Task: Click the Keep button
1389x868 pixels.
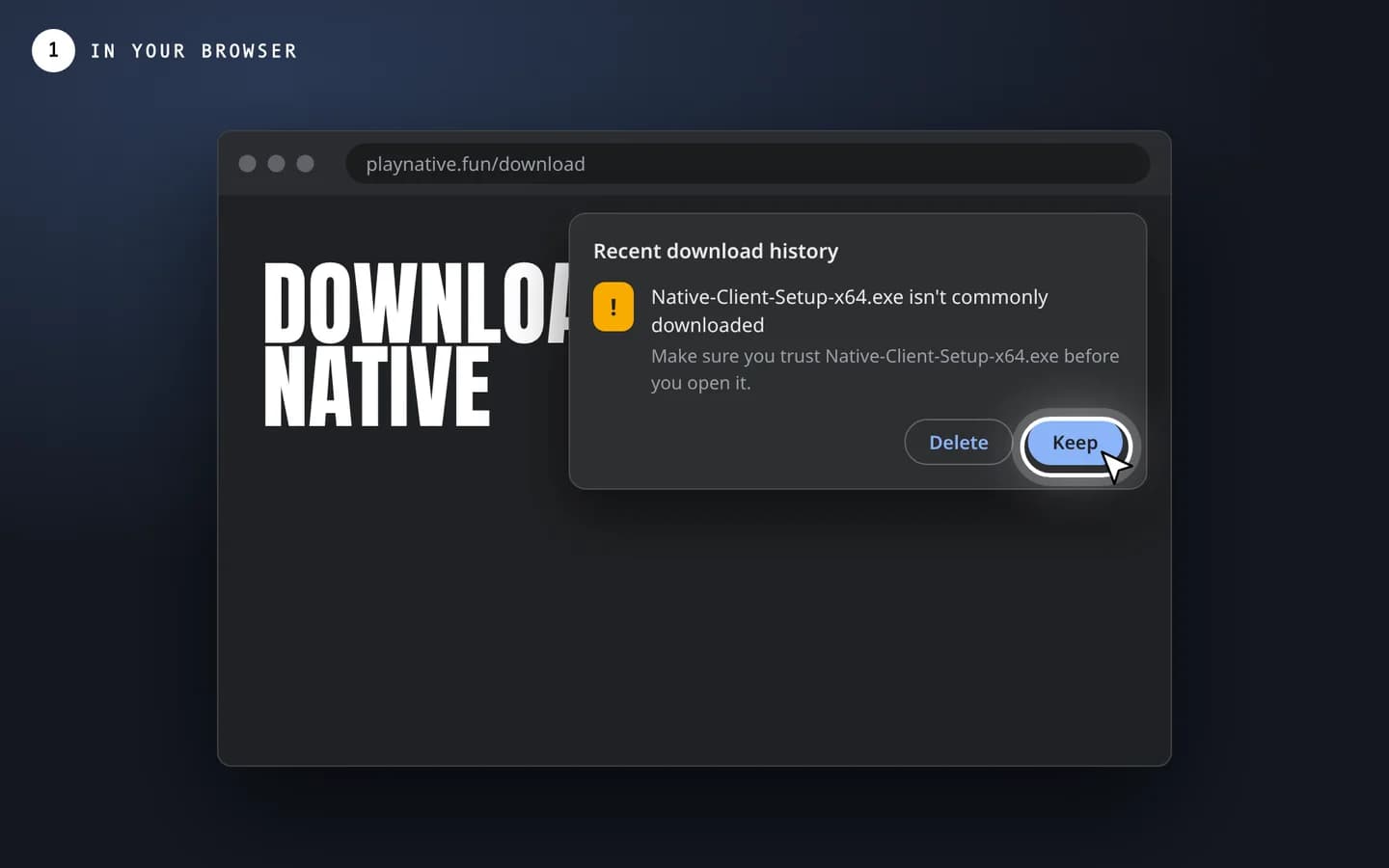Action: click(x=1075, y=443)
